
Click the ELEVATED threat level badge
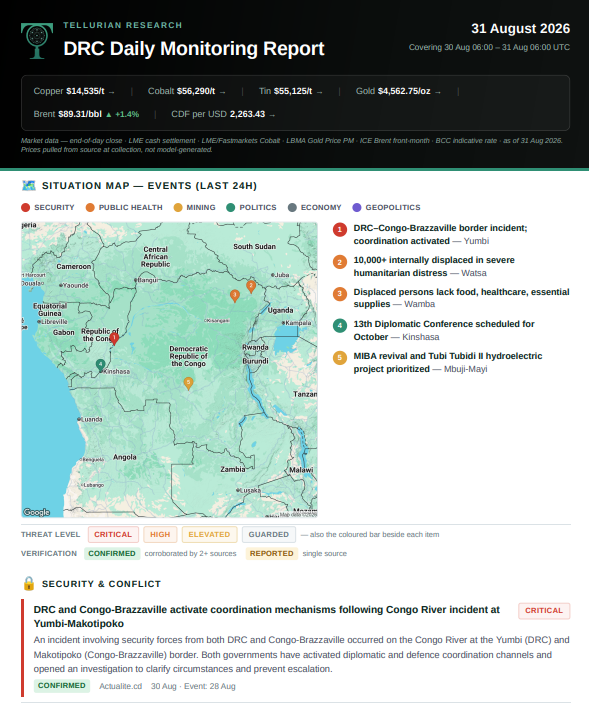tap(209, 534)
